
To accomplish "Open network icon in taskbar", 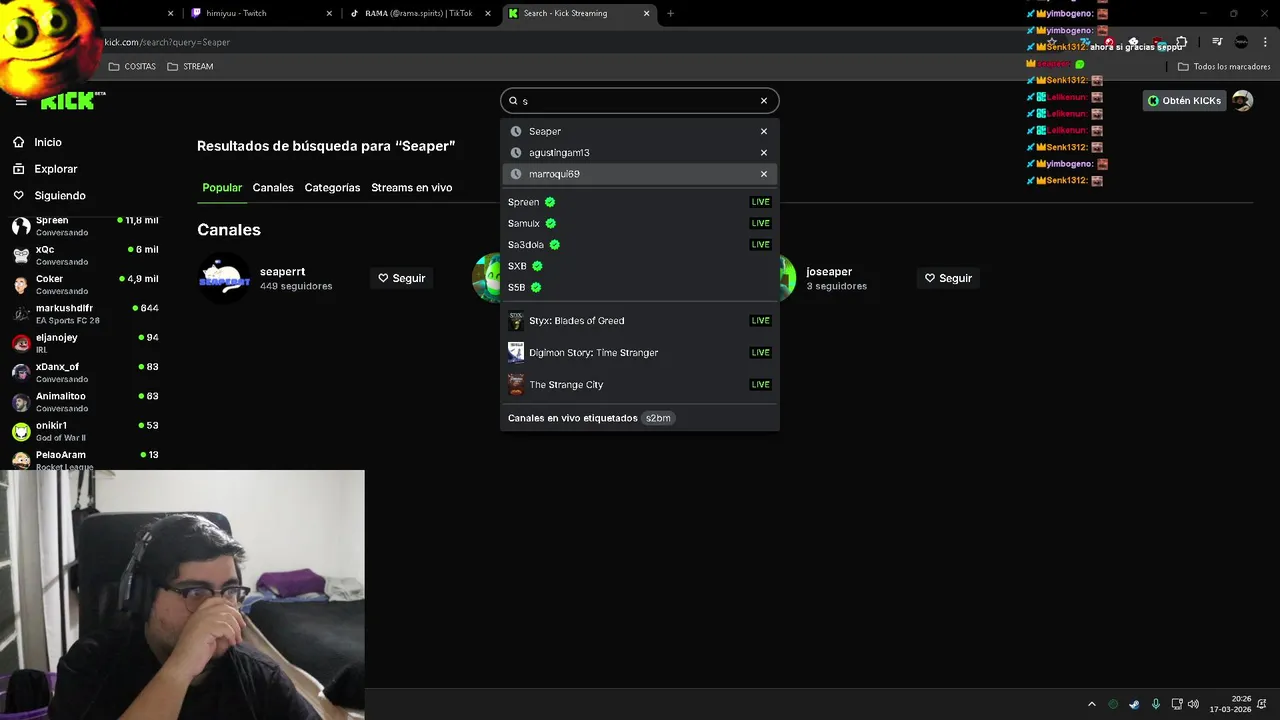I will (1177, 704).
